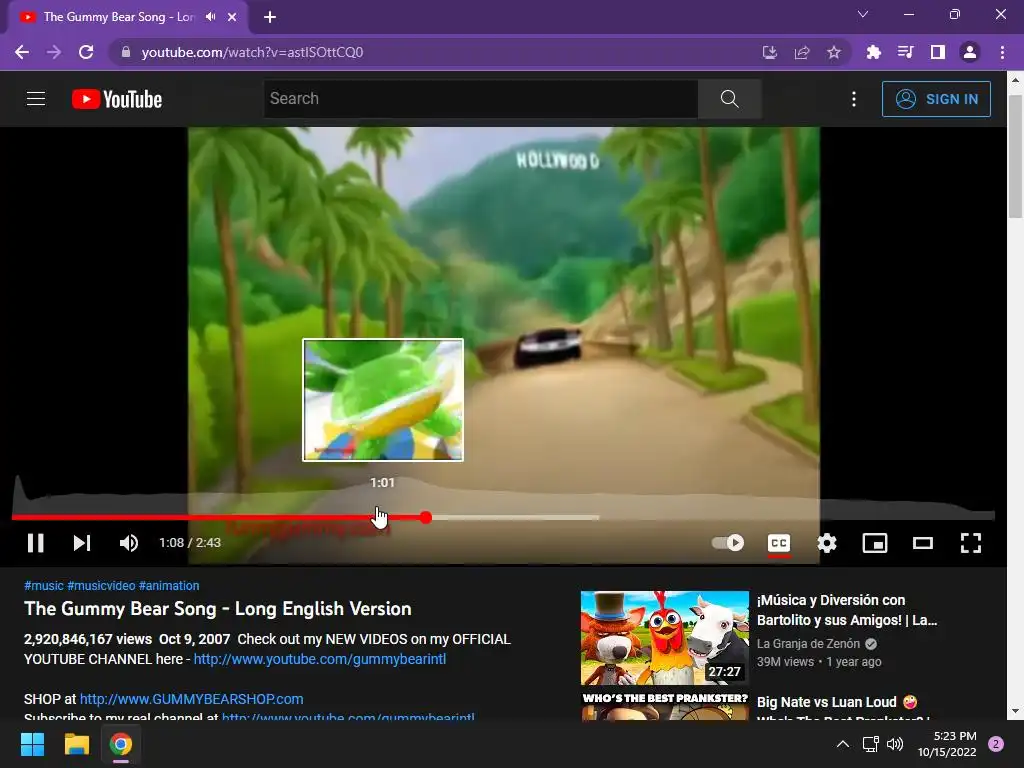Show hidden tray icons chevron
Screen dimensions: 1024x768
pyautogui.click(x=843, y=744)
